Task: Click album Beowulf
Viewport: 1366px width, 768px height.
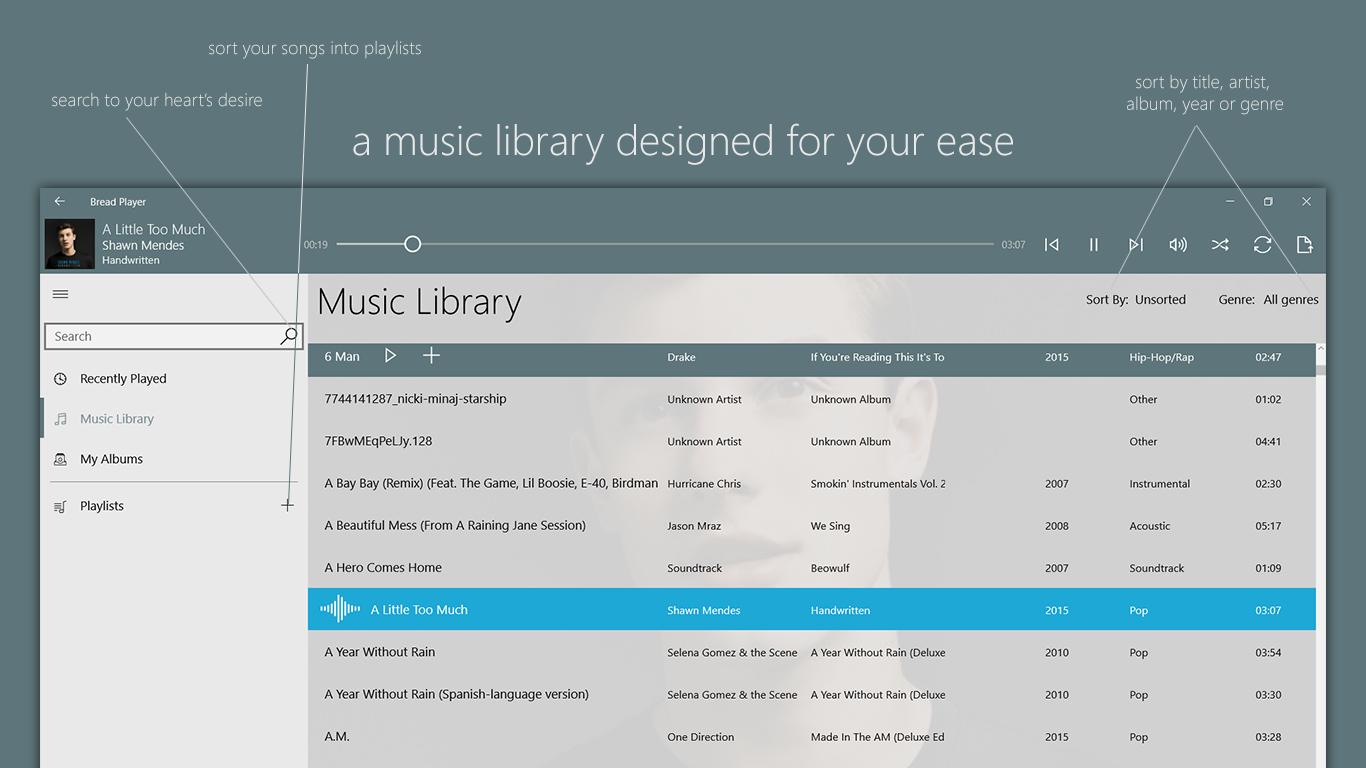Action: (830, 568)
